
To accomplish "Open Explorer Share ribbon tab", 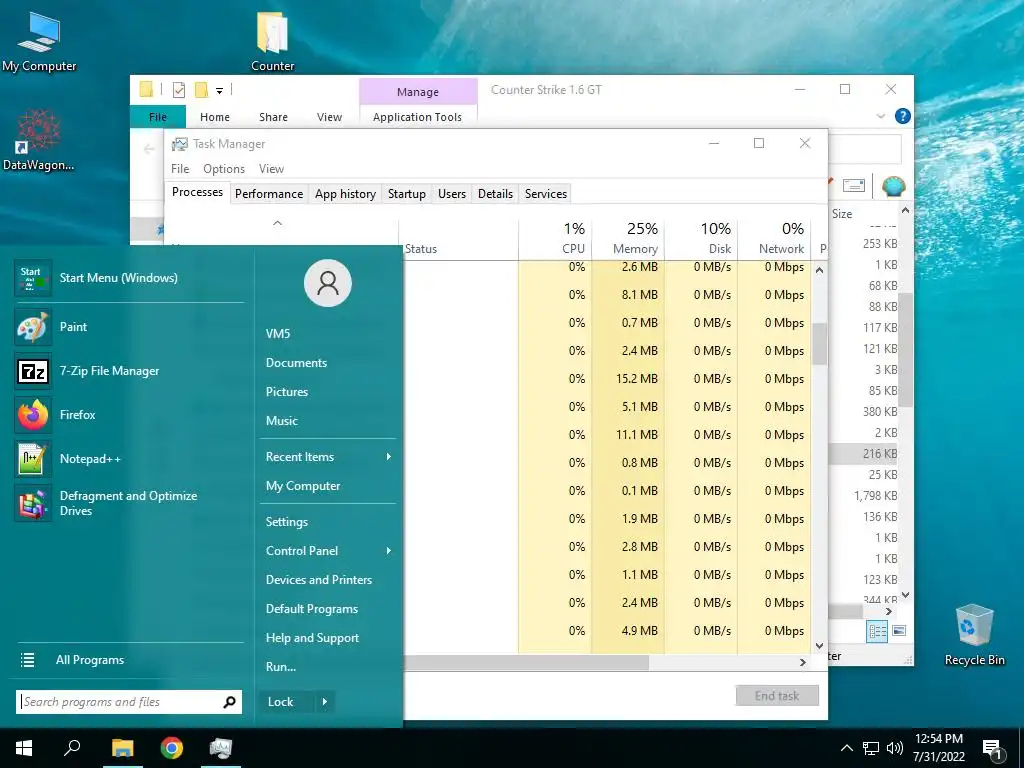I will 273,117.
